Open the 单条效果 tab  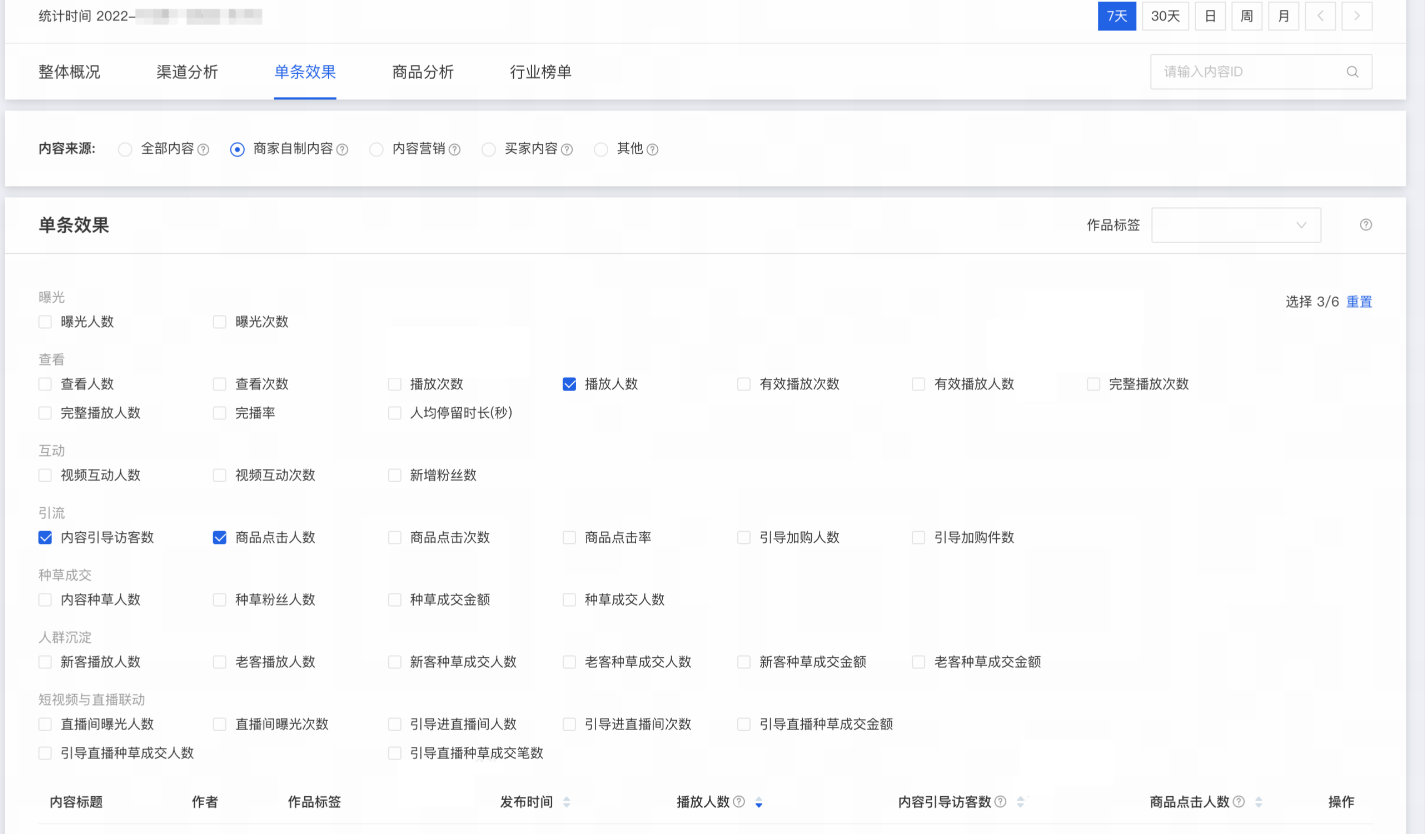[305, 72]
